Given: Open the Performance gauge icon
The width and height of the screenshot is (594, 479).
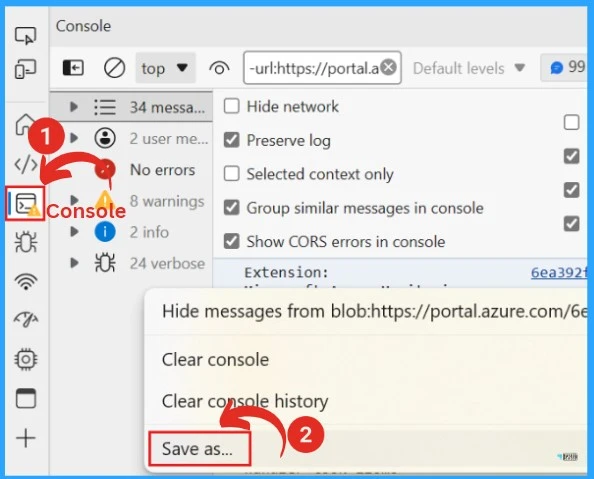Looking at the screenshot, I should click(x=26, y=319).
